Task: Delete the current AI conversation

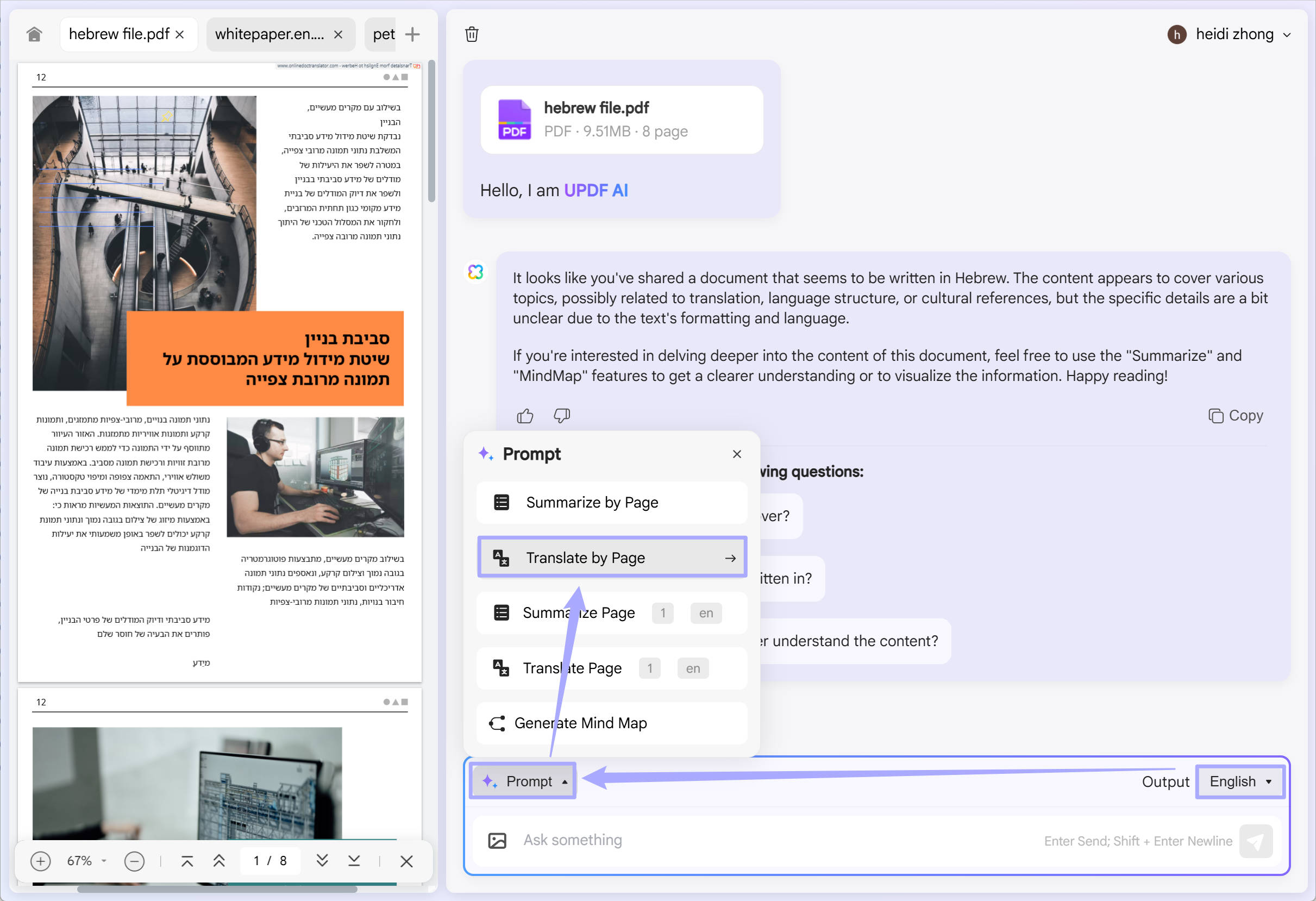Action: click(x=472, y=34)
